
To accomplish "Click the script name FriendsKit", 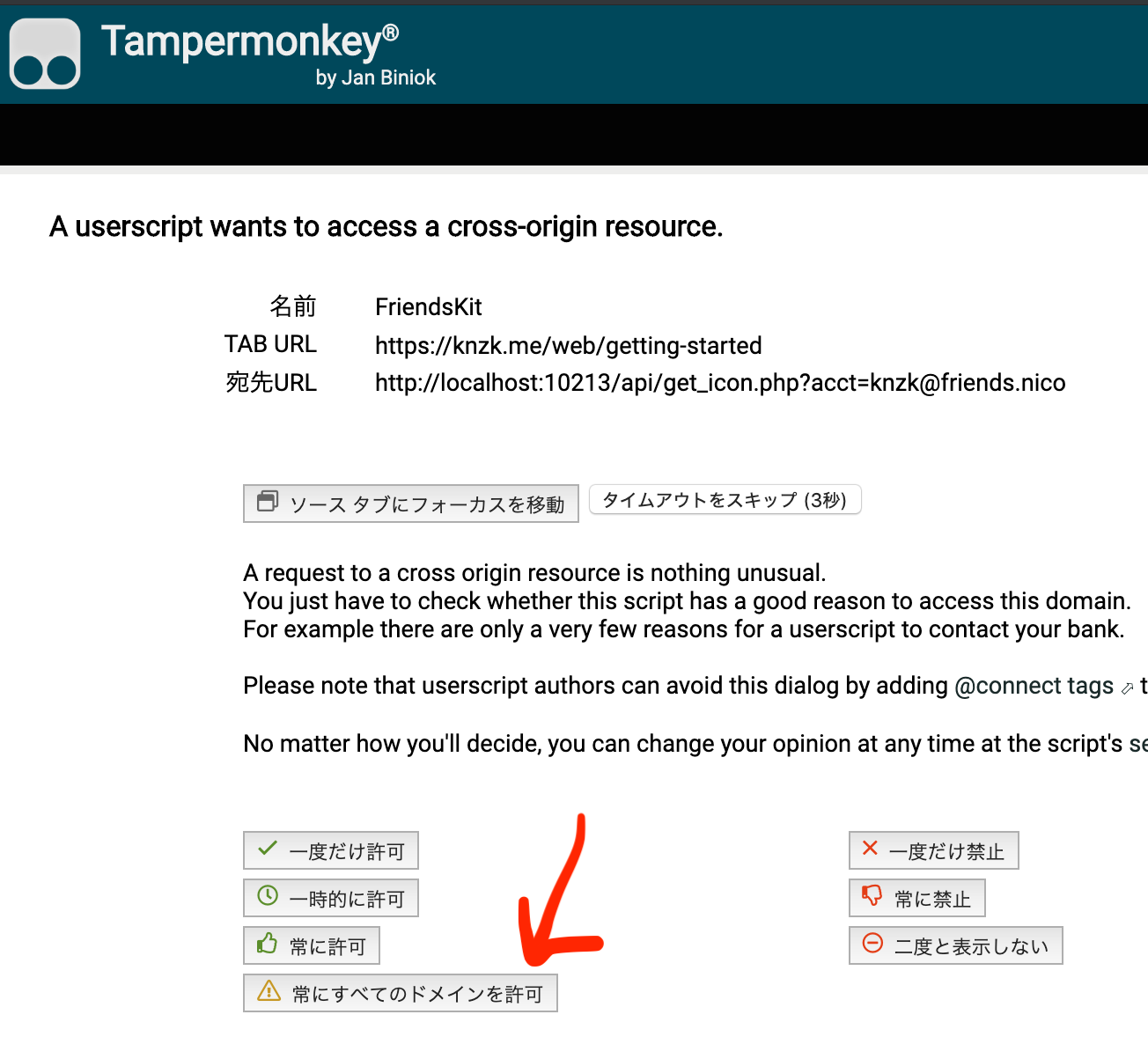I will [x=429, y=306].
